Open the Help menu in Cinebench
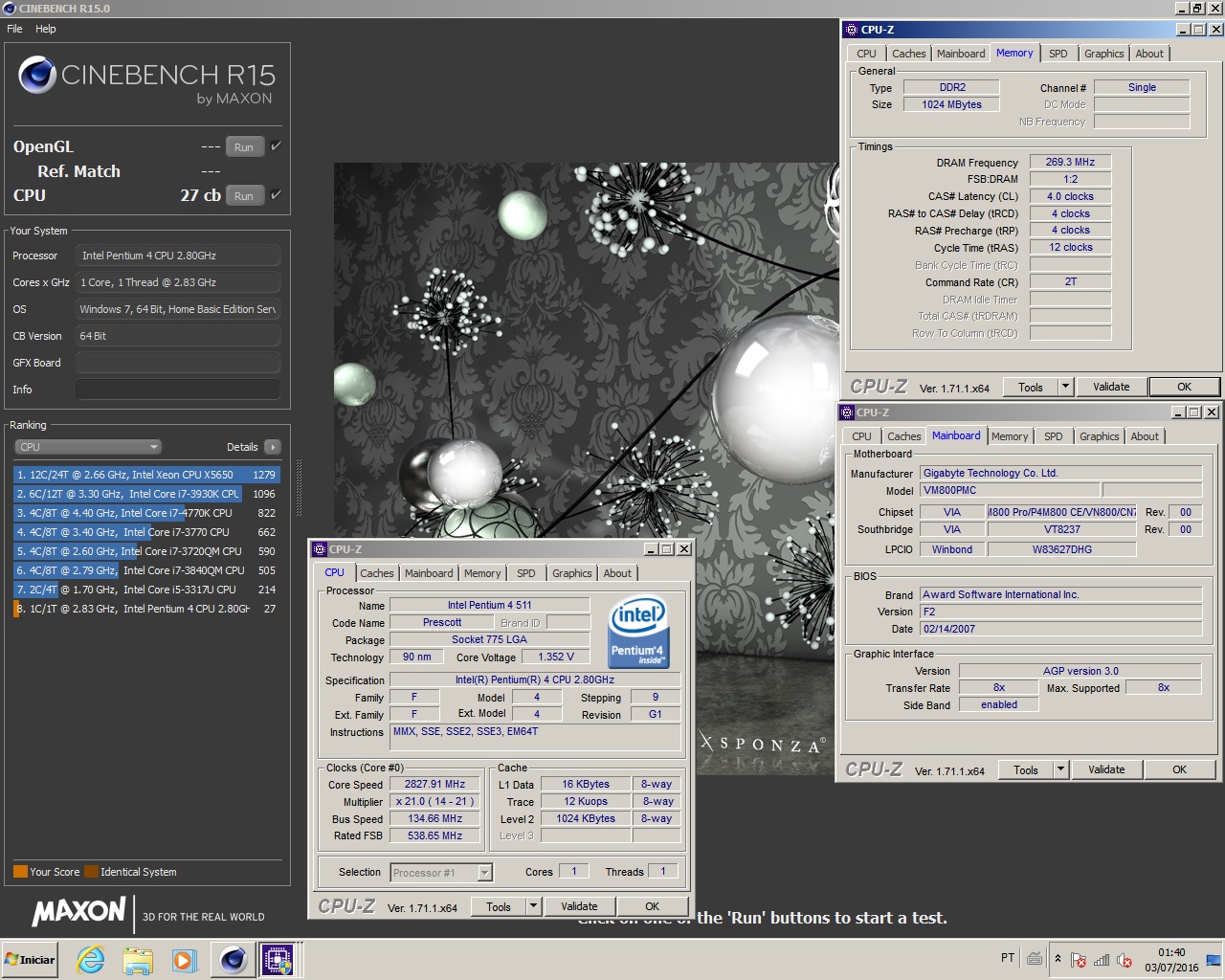Screen dimensions: 1225x980 (x=46, y=29)
